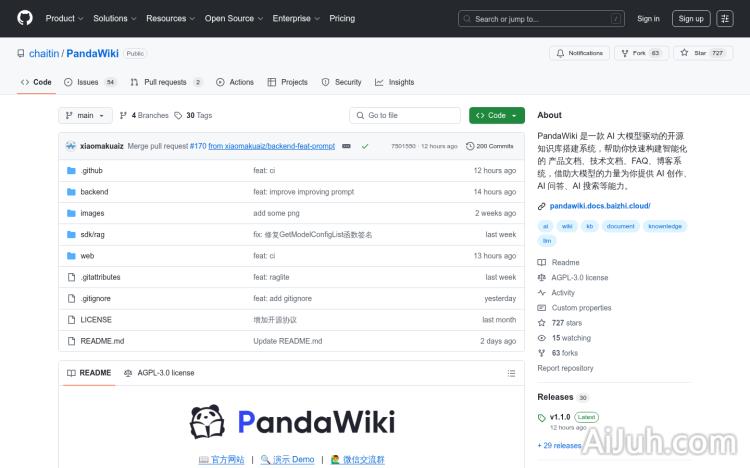Click the Notifications bell button
Image resolution: width=750 pixels, height=468 pixels.
pyautogui.click(x=579, y=53)
